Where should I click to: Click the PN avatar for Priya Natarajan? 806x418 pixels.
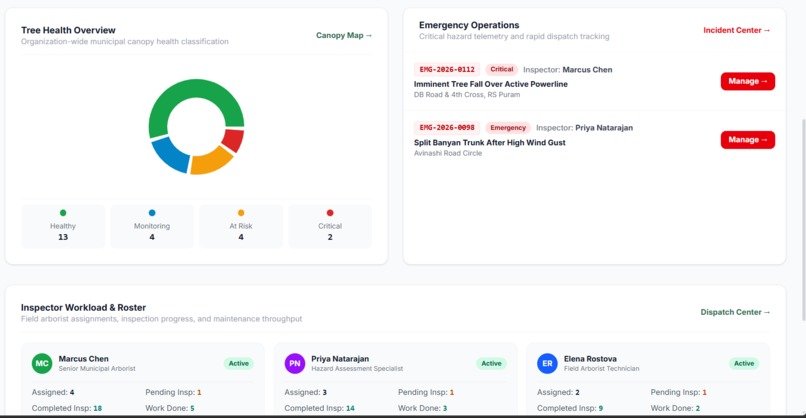[x=295, y=364]
